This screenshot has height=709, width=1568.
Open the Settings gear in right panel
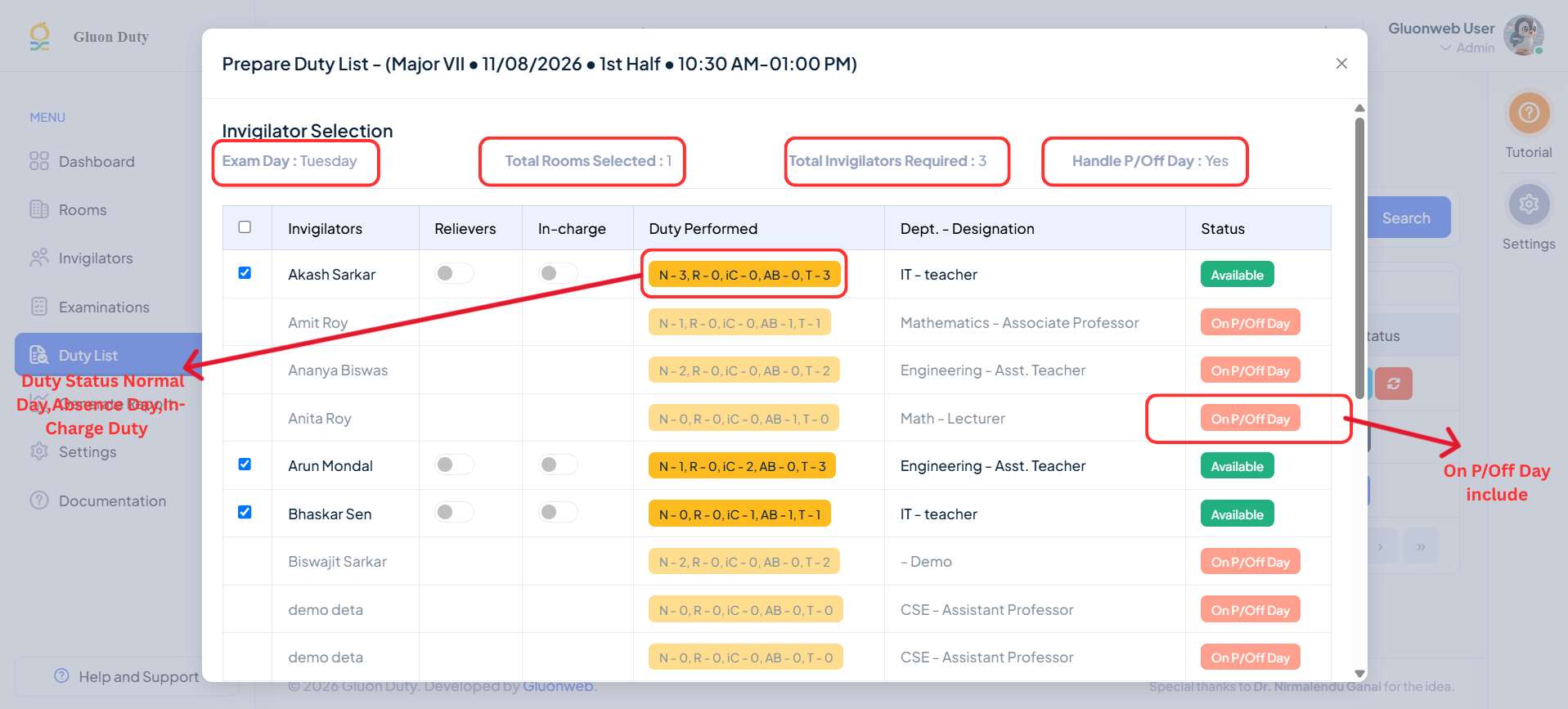point(1529,204)
